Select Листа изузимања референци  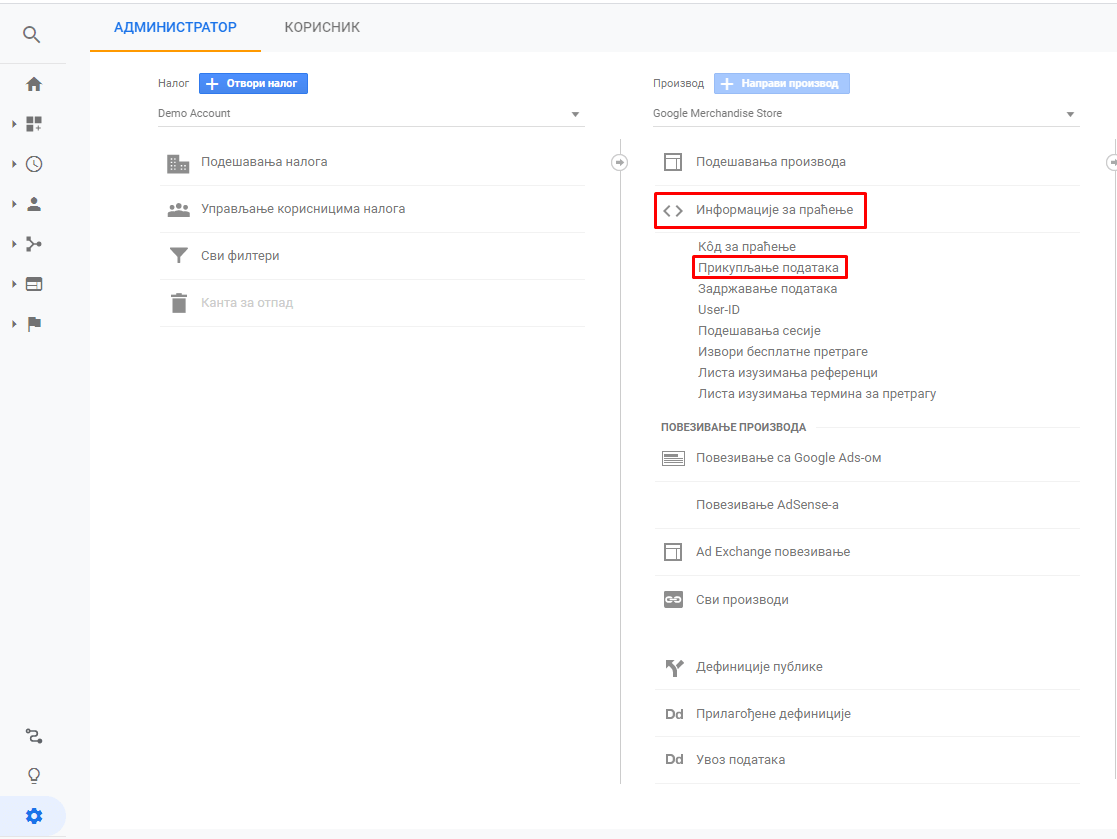(x=788, y=372)
